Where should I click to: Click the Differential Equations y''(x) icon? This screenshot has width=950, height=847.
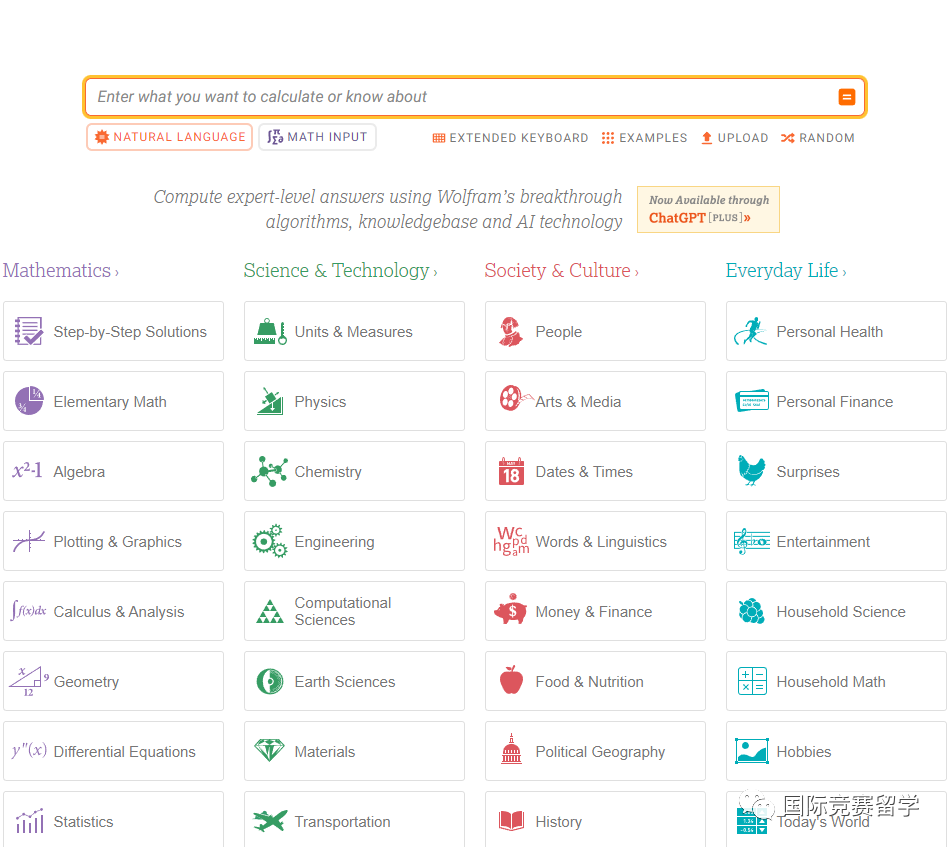pyautogui.click(x=29, y=751)
